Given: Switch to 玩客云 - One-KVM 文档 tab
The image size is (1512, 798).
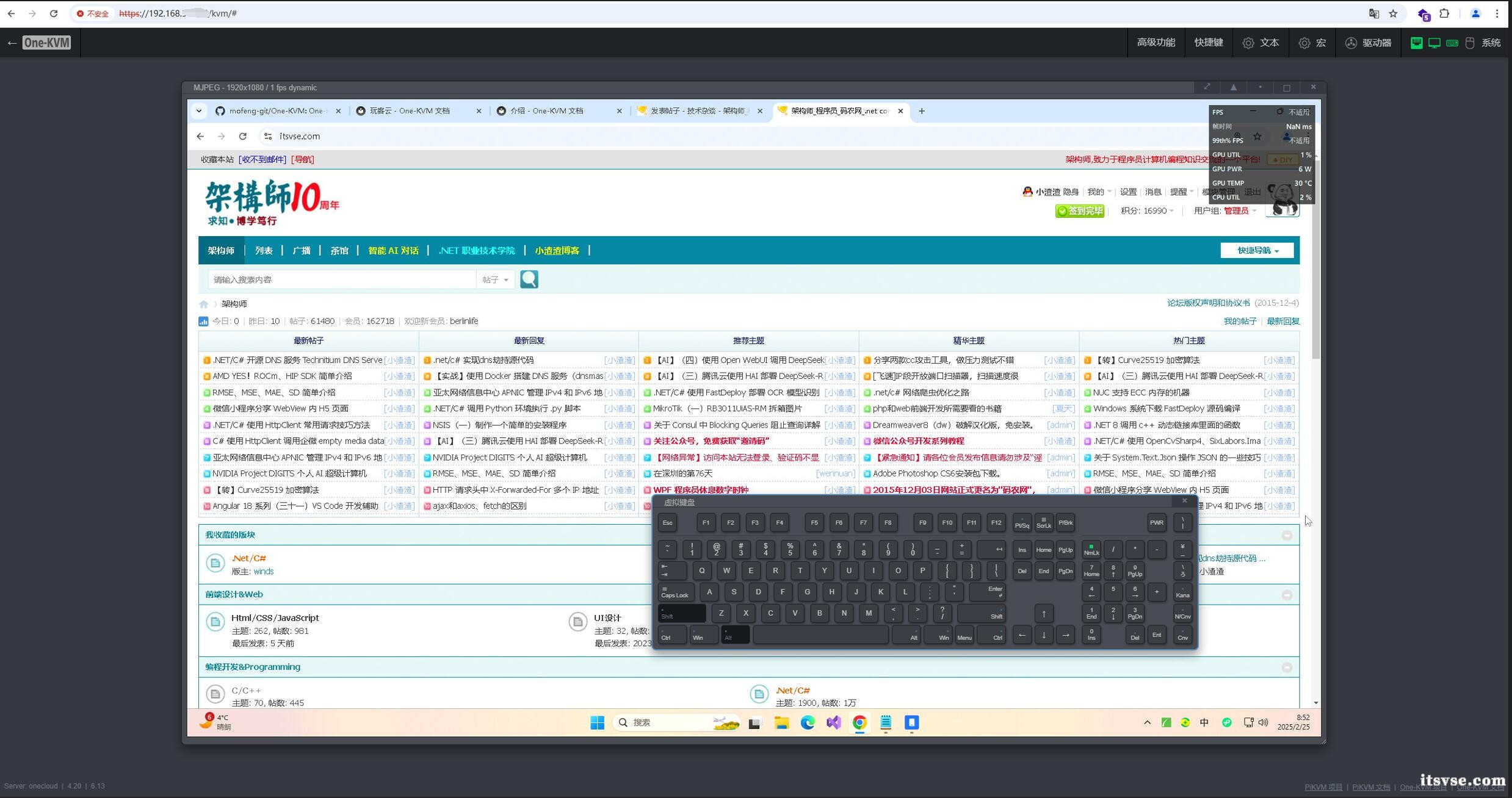Looking at the screenshot, I should click(419, 111).
